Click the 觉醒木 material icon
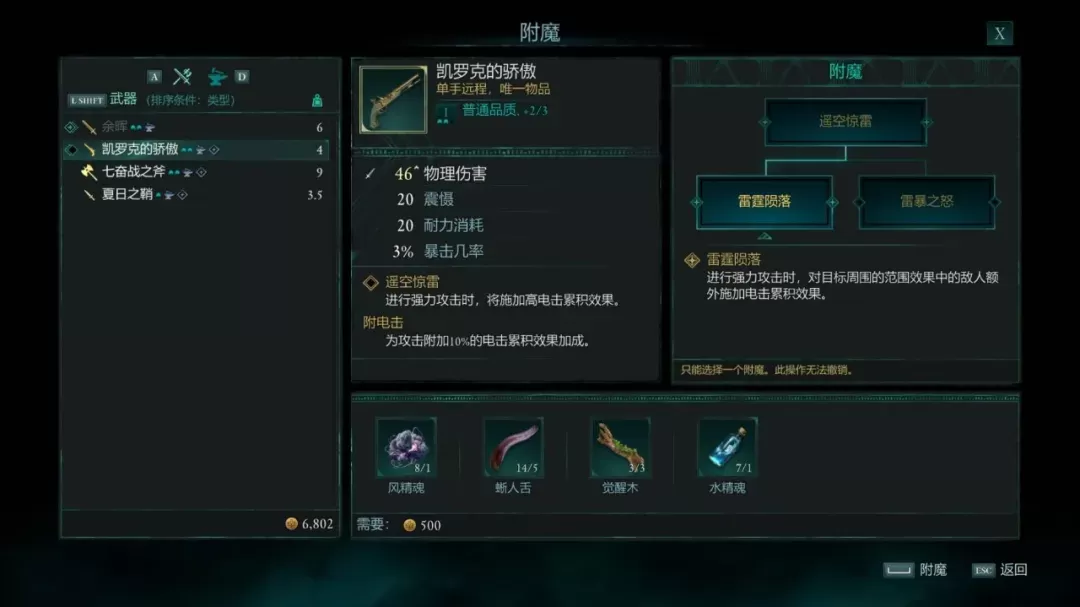 pyautogui.click(x=620, y=447)
